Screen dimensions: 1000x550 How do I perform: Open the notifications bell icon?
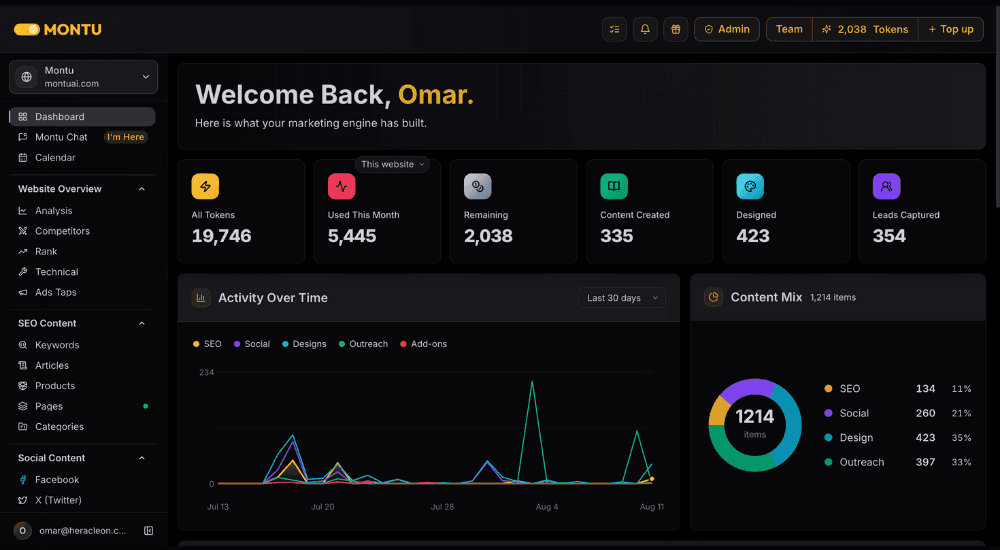pyautogui.click(x=645, y=29)
